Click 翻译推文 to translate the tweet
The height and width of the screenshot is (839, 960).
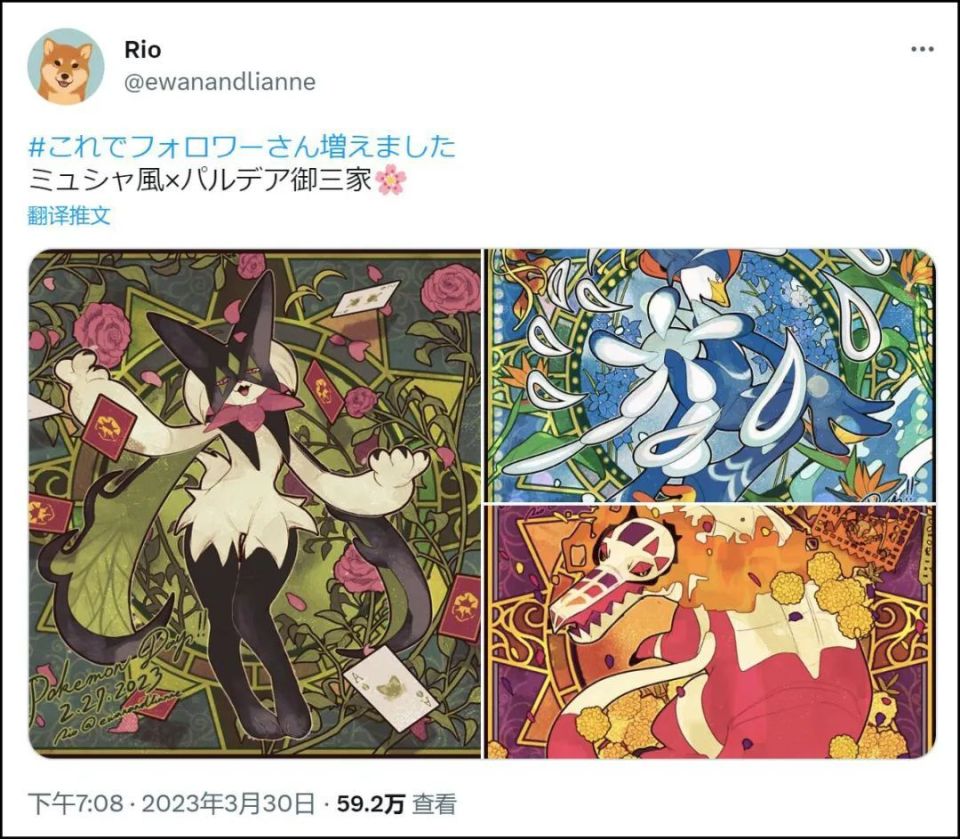pos(69,216)
